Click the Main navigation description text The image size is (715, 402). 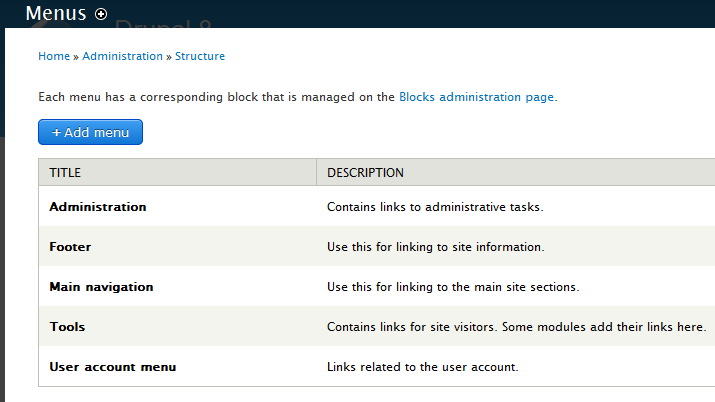click(453, 287)
